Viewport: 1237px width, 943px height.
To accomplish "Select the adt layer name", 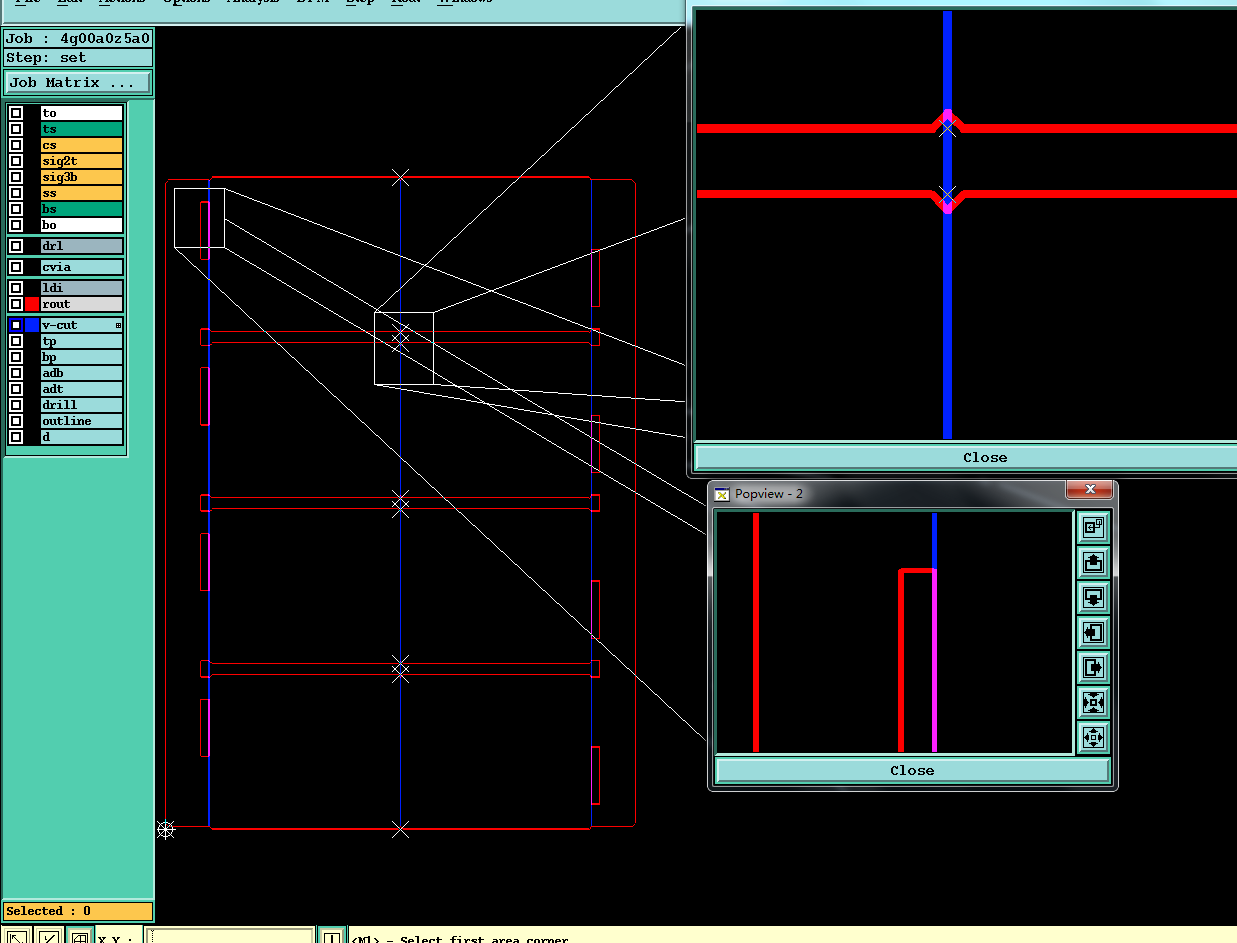I will pyautogui.click(x=82, y=389).
